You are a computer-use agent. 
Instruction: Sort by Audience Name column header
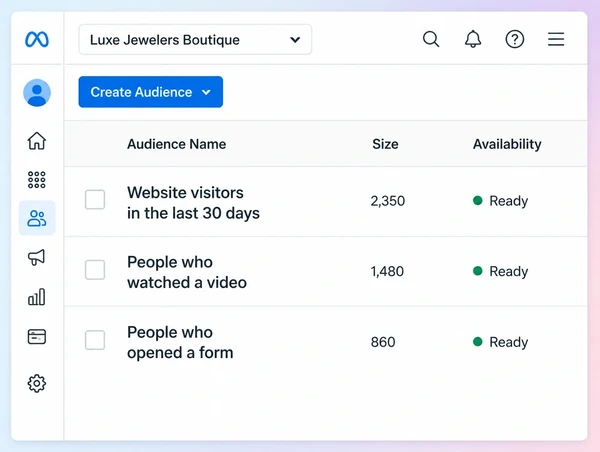tap(176, 144)
